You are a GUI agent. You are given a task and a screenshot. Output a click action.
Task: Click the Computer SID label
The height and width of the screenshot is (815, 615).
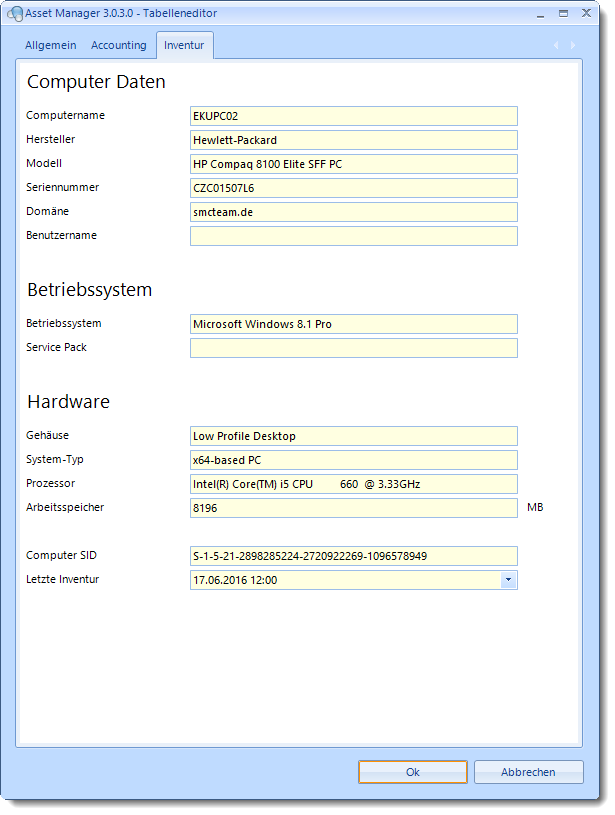point(61,555)
